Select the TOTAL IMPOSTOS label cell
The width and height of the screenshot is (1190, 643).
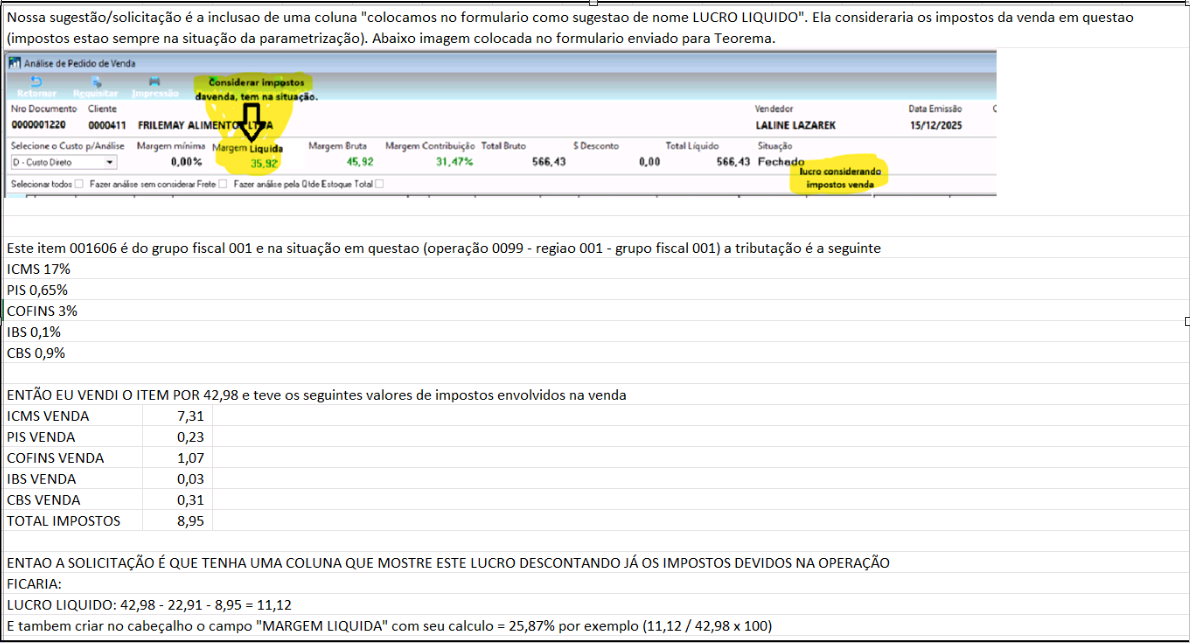[73, 521]
